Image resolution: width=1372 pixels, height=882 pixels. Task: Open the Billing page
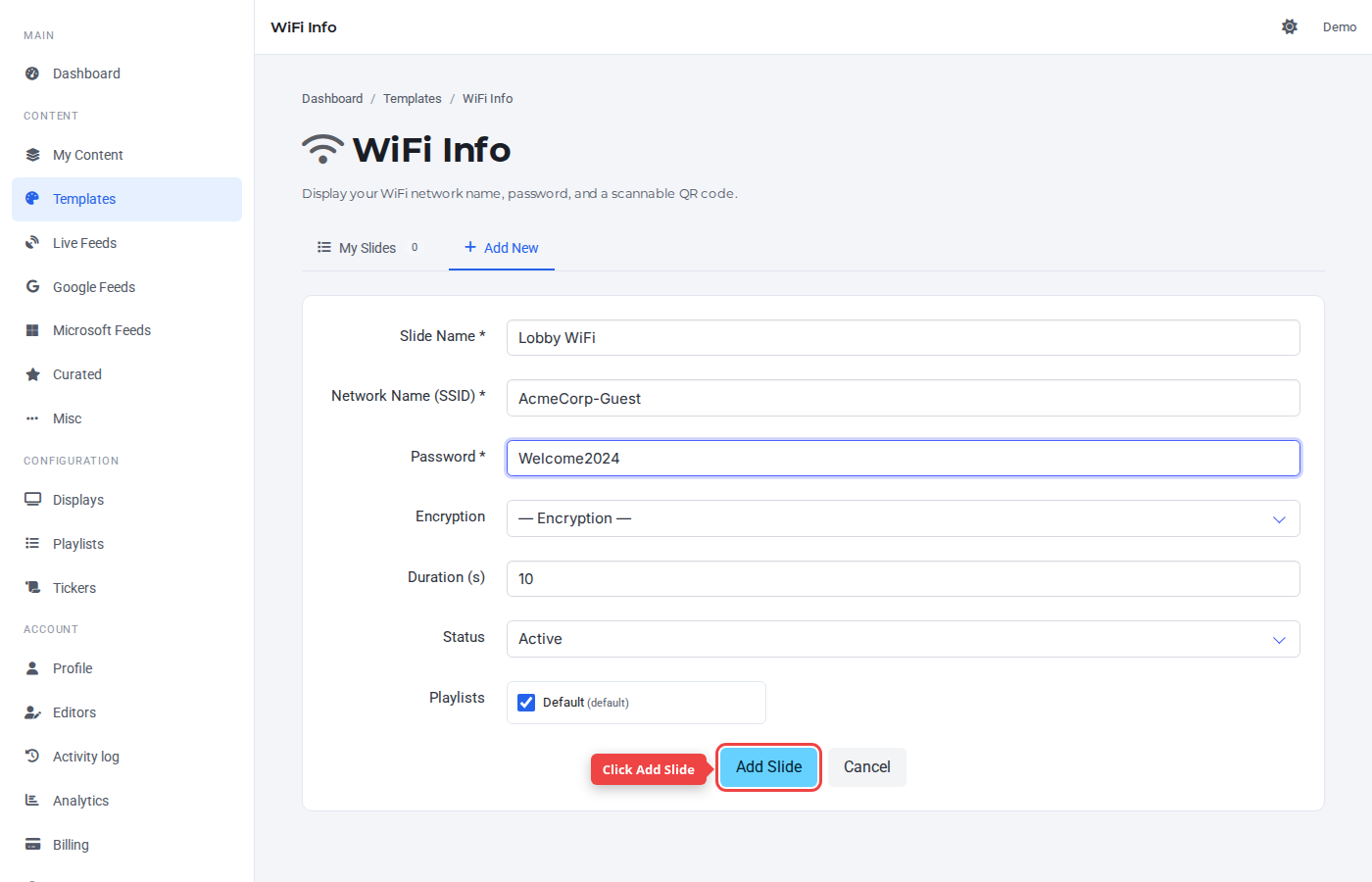[x=126, y=845]
